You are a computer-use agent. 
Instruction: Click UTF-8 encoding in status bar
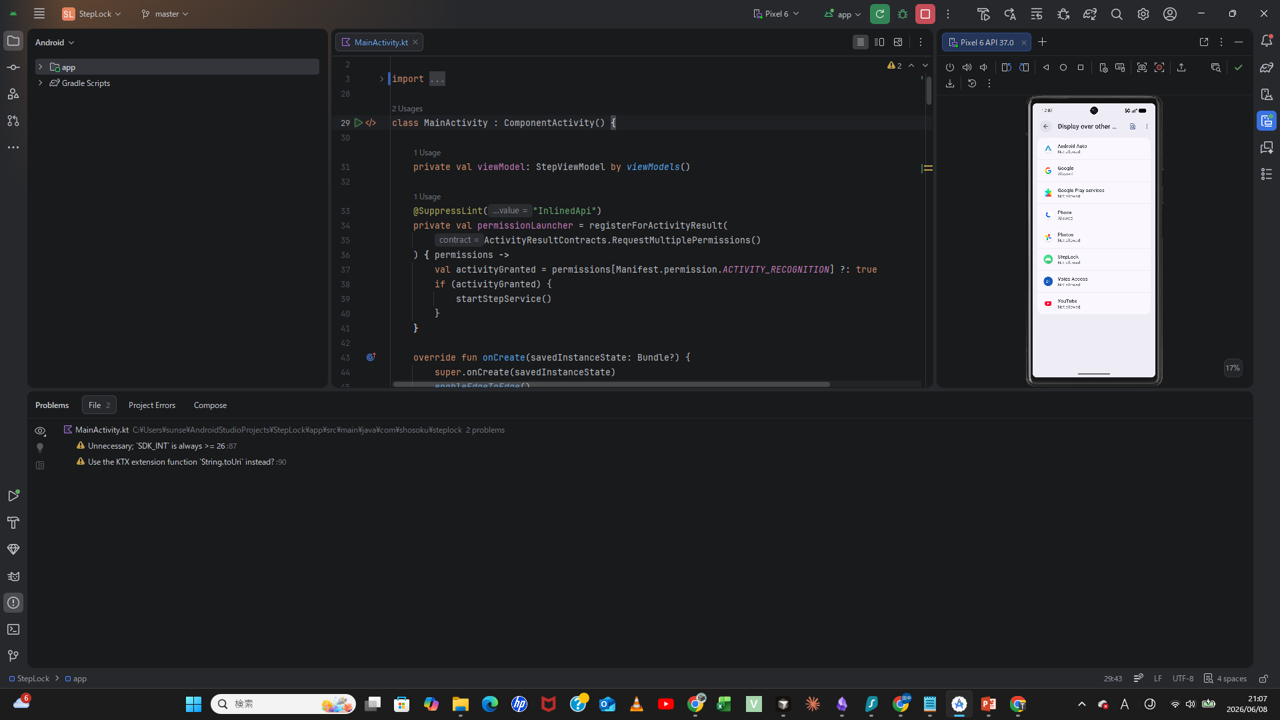pyautogui.click(x=1183, y=678)
